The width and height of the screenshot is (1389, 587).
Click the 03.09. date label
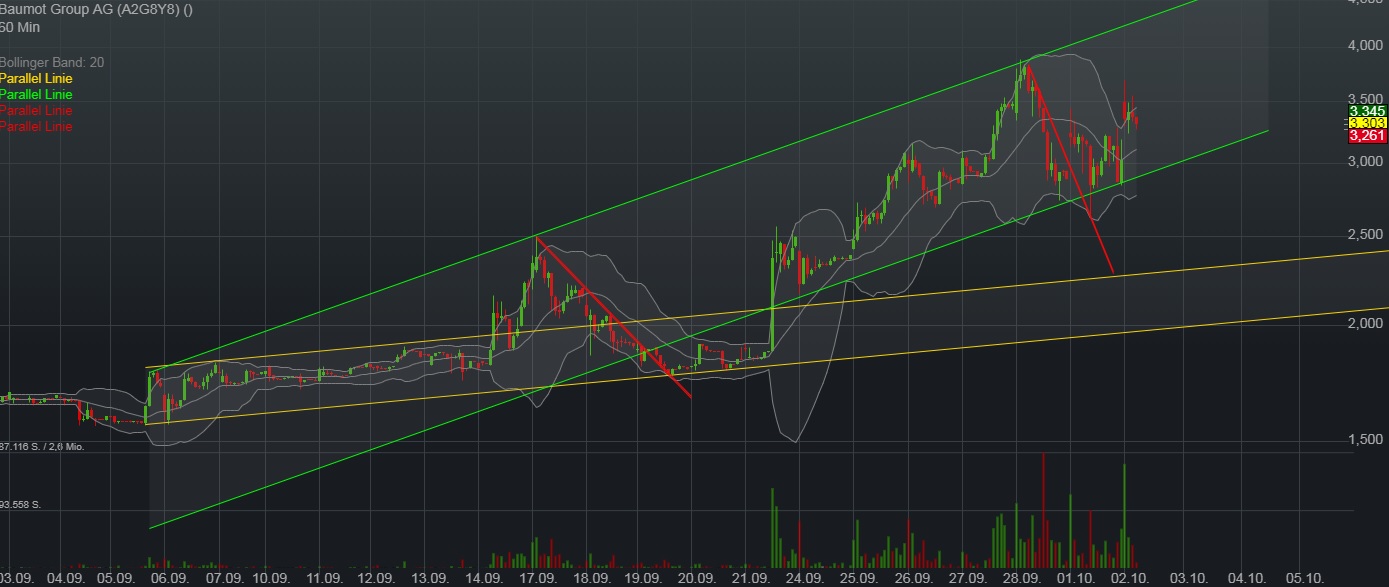click(17, 579)
